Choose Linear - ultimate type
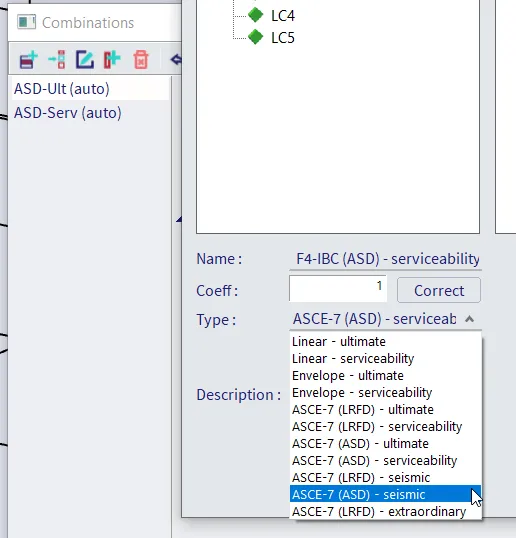The image size is (516, 538). tap(386, 342)
